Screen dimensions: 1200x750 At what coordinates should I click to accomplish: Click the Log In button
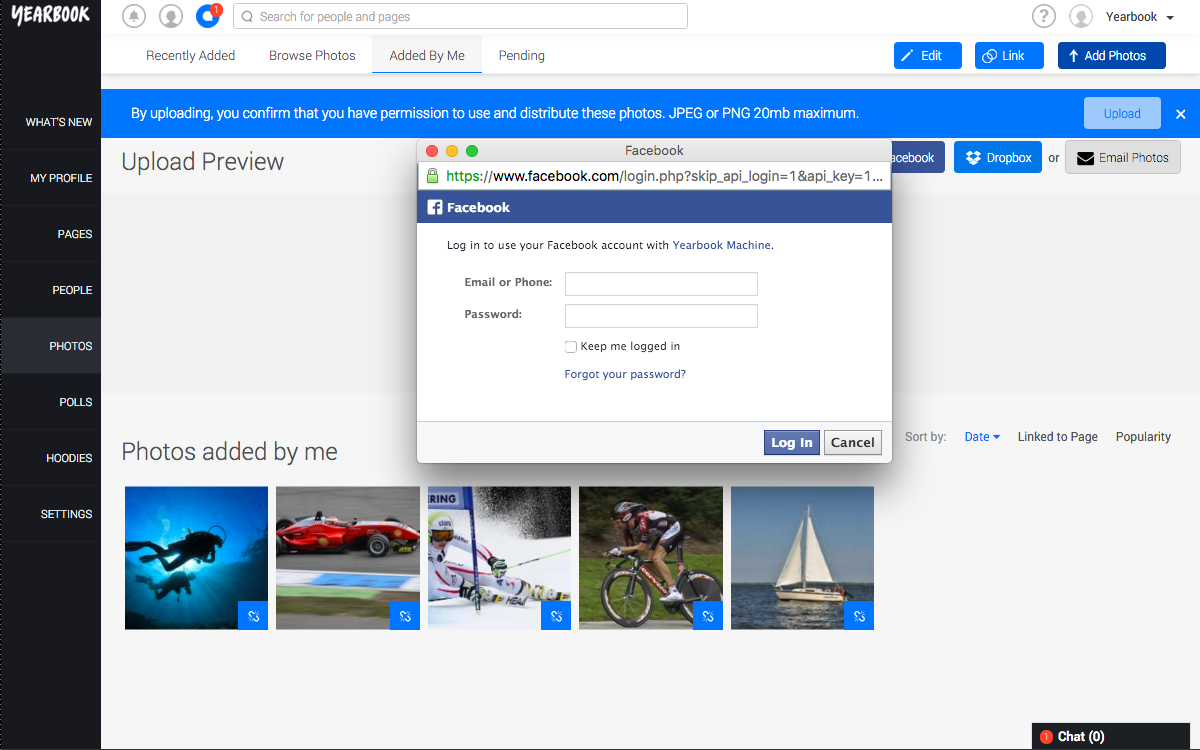point(791,443)
